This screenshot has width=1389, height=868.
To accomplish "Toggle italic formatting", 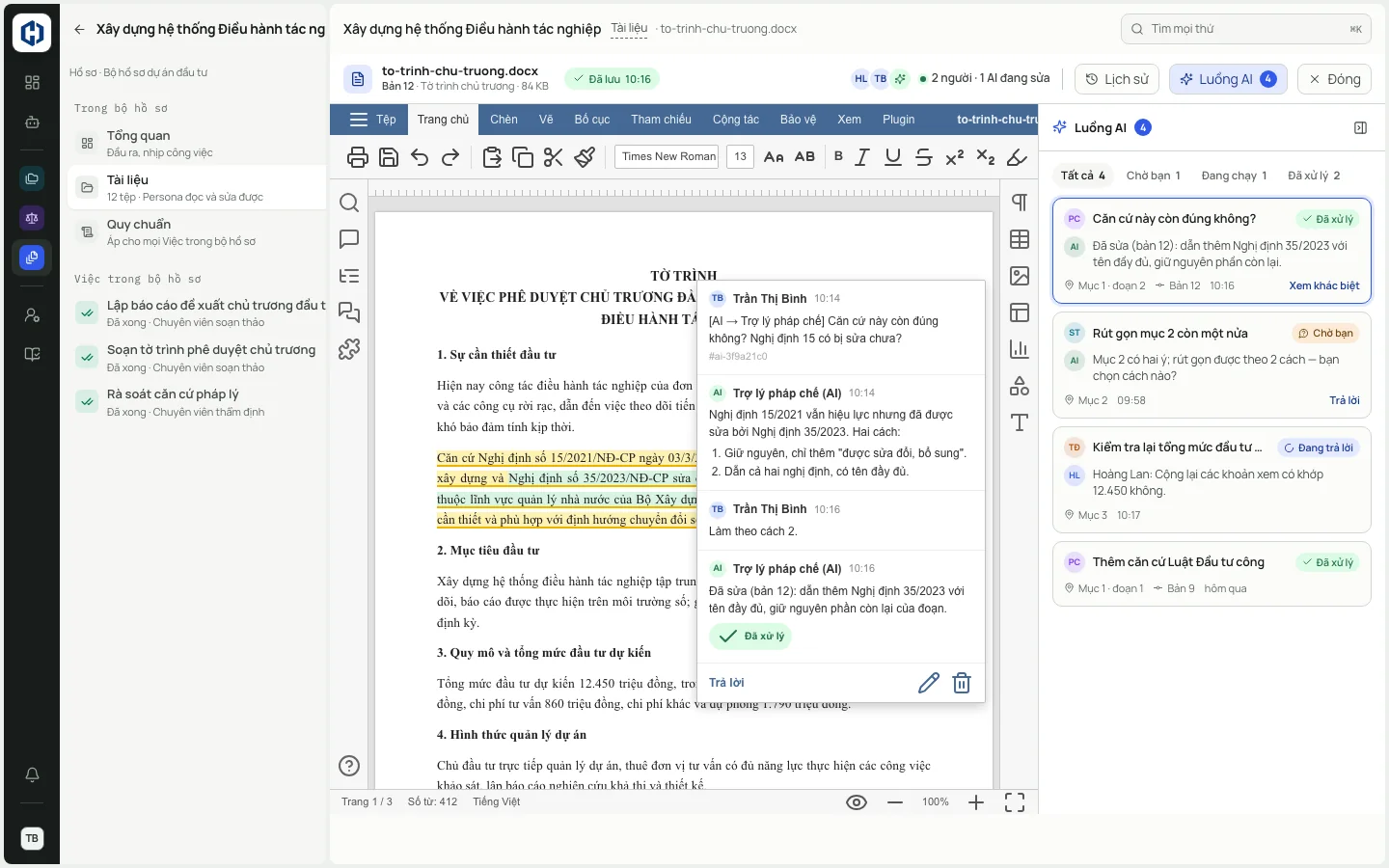I will tap(862, 157).
